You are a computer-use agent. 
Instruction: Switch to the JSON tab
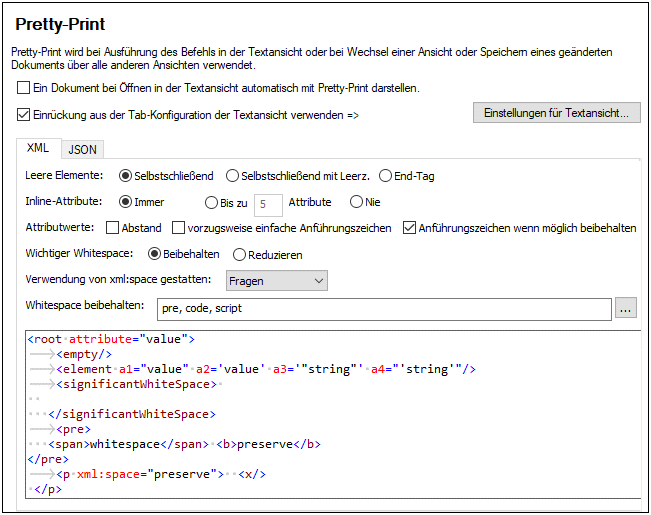(x=82, y=150)
